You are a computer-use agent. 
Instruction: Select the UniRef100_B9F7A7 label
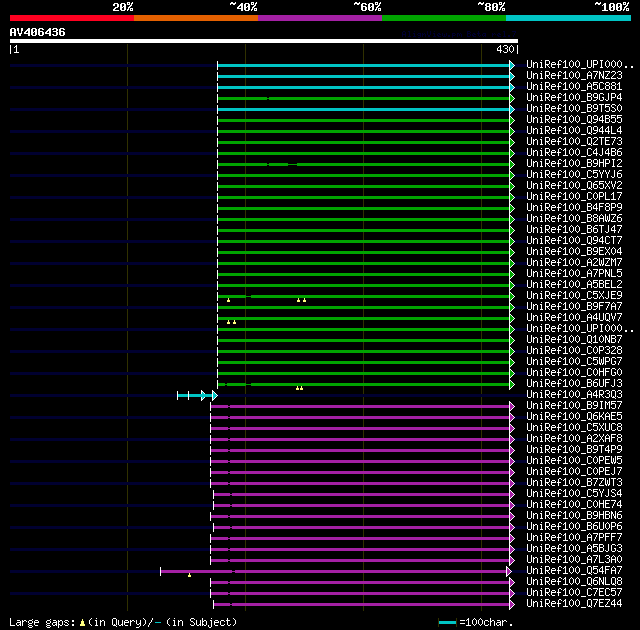[x=574, y=307]
